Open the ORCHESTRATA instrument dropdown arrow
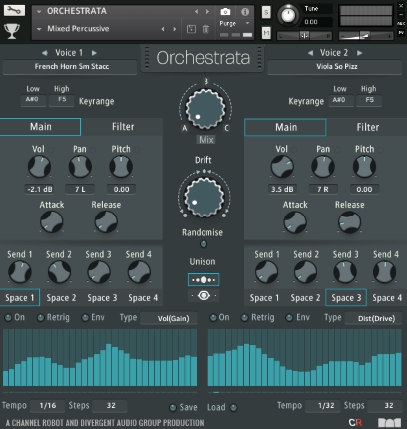This screenshot has height=429, width=407. click(x=39, y=12)
